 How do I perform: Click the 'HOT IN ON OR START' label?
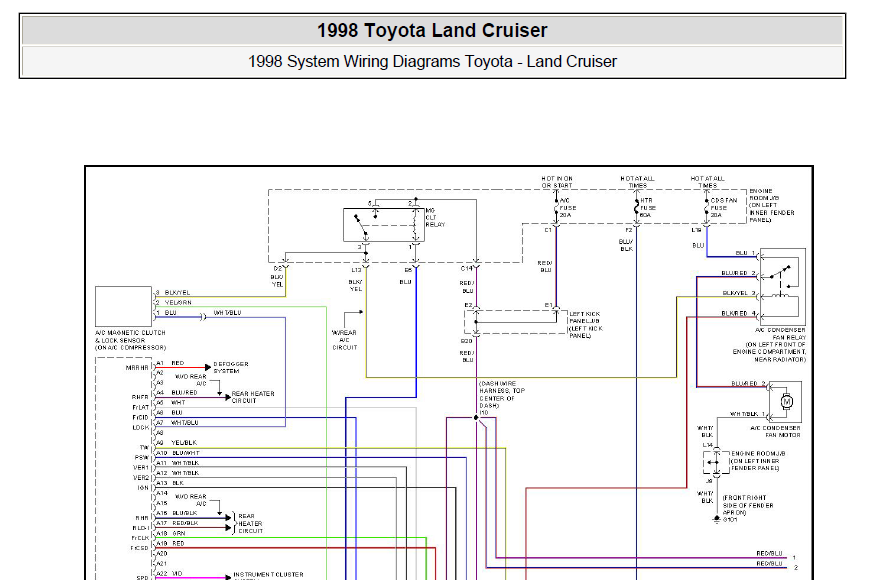(x=557, y=182)
